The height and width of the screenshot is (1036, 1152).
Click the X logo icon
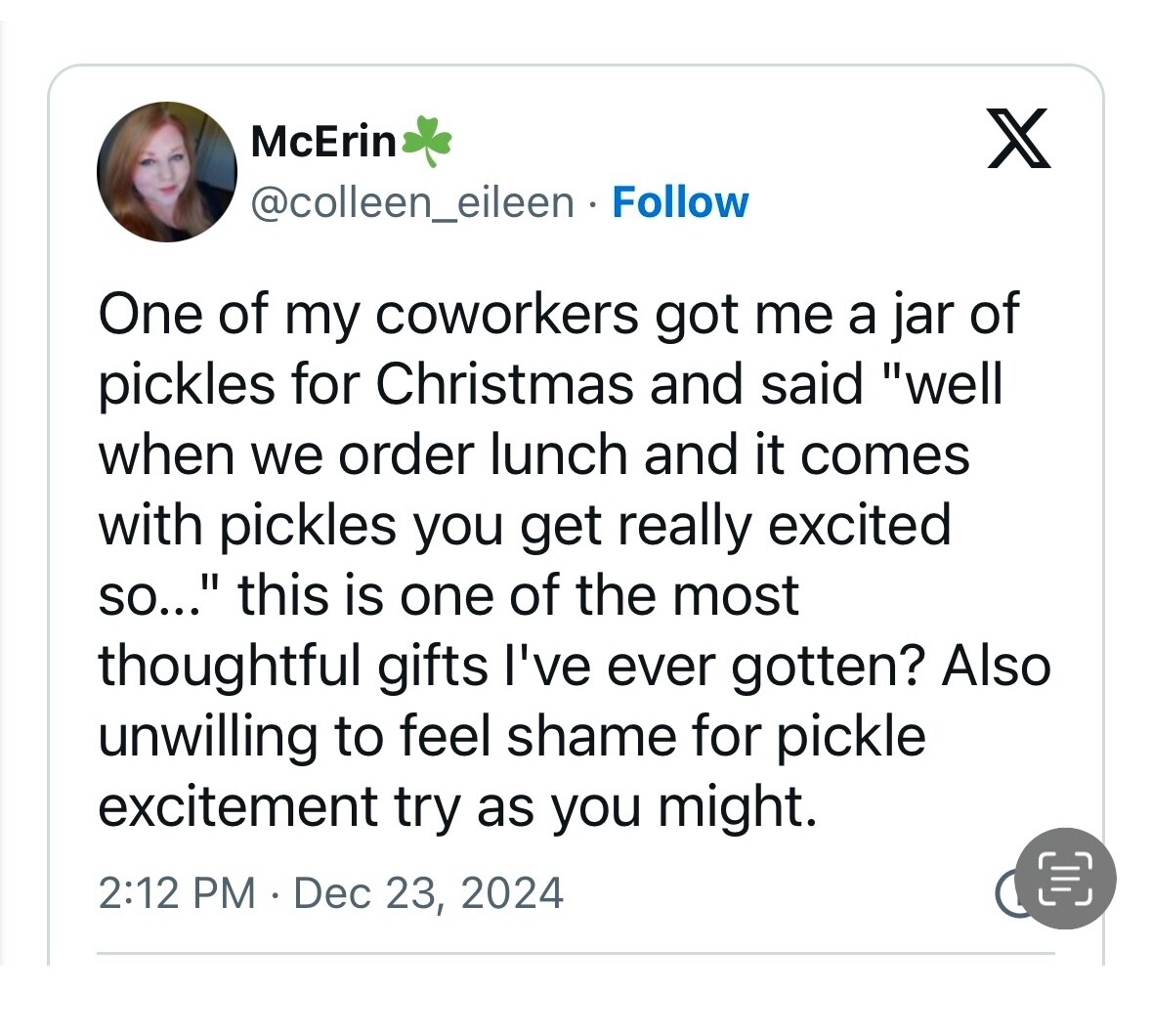tap(1018, 139)
